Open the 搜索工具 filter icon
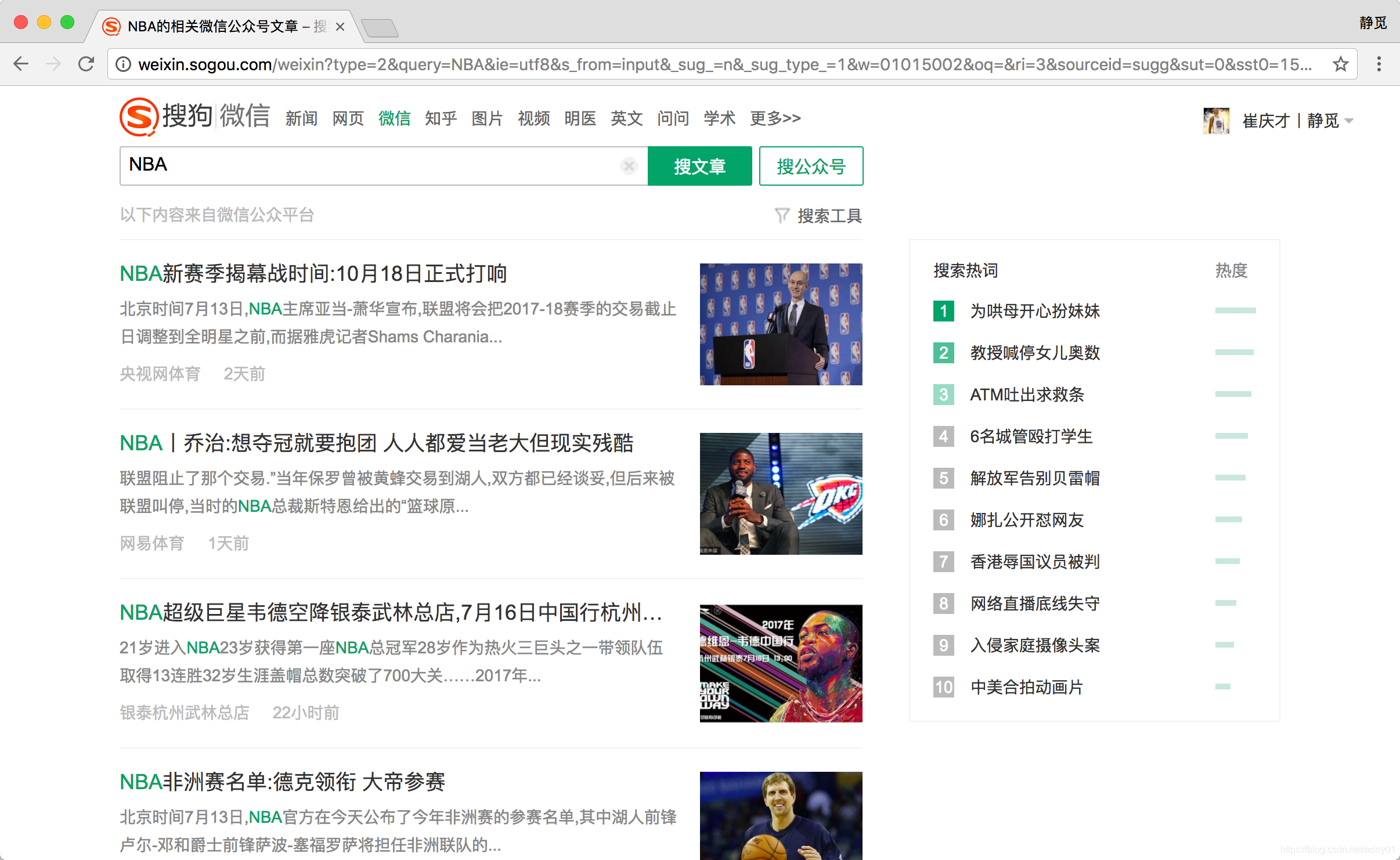 click(x=782, y=215)
